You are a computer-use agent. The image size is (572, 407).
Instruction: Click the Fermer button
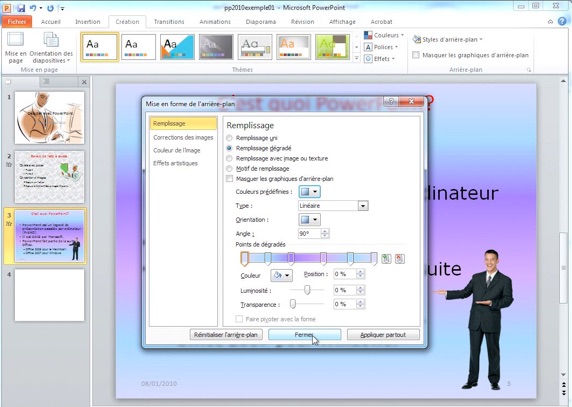[305, 334]
